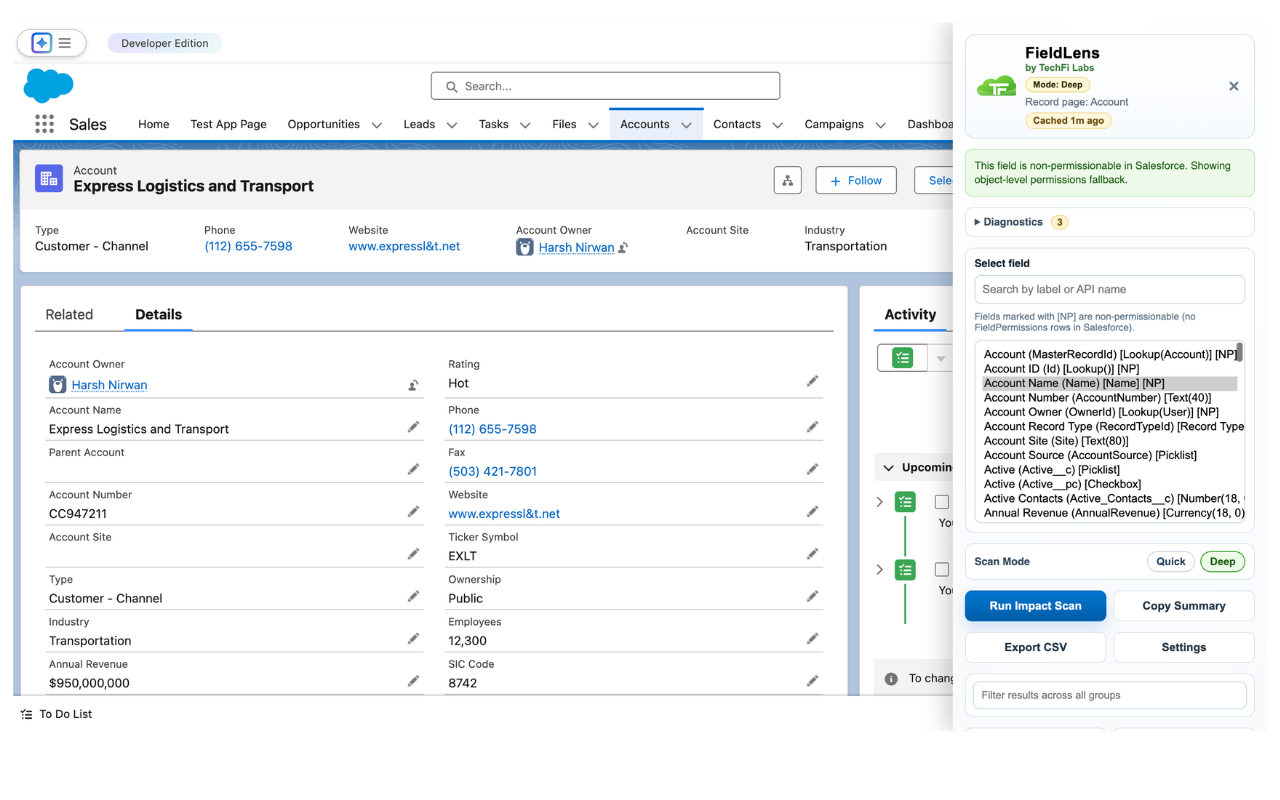Open the Leads tab dropdown arrow
The image size is (1280, 800).
click(x=452, y=125)
